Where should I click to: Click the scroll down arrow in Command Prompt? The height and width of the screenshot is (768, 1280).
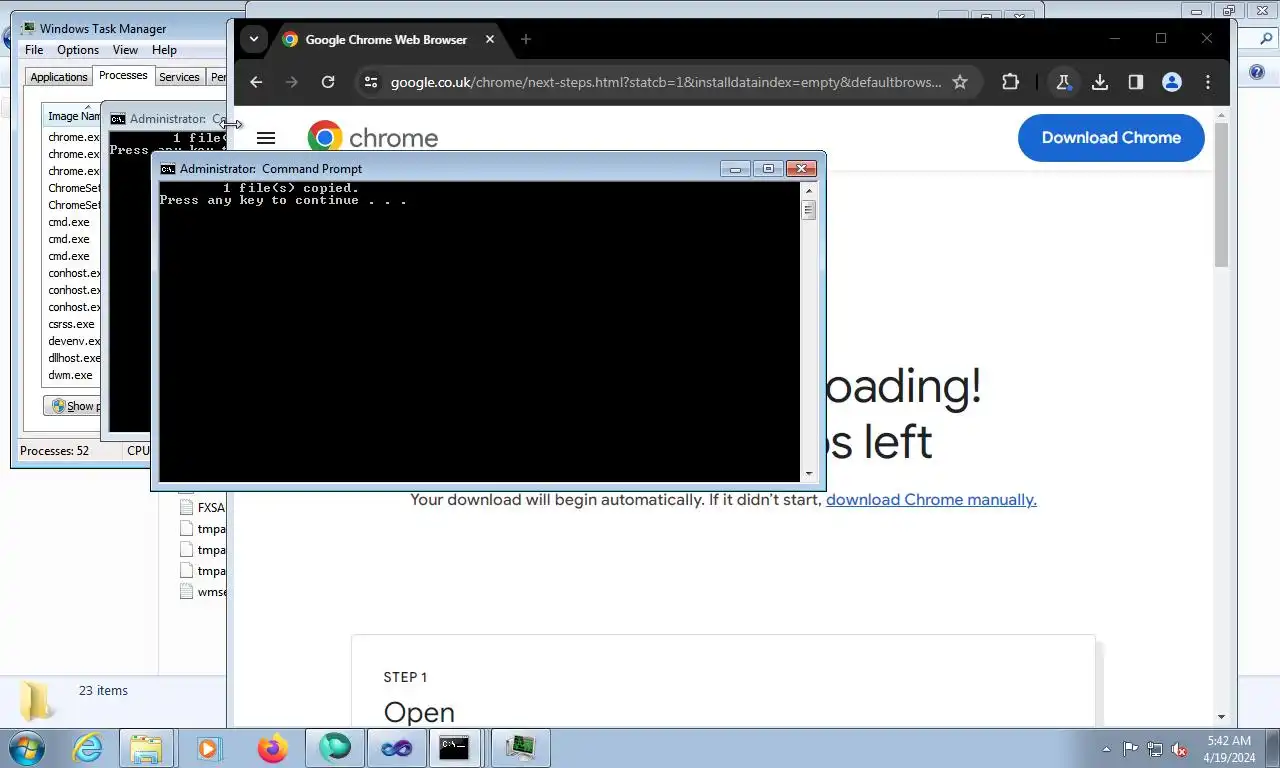tap(809, 474)
